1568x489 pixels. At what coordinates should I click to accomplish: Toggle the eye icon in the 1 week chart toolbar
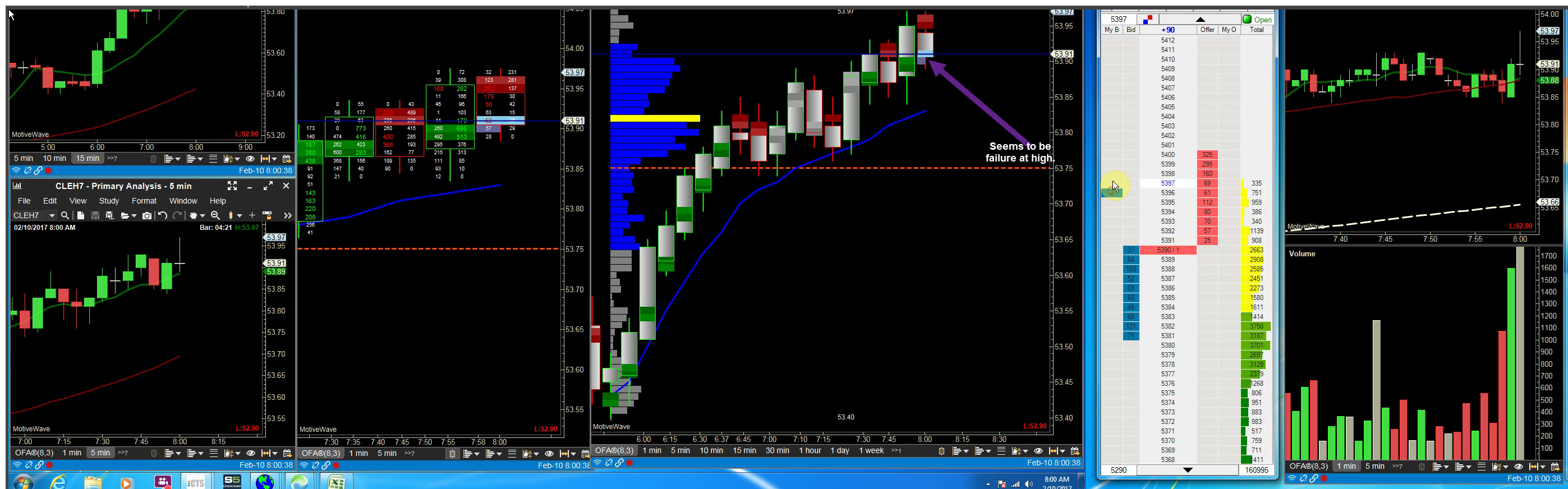pyautogui.click(x=1038, y=451)
